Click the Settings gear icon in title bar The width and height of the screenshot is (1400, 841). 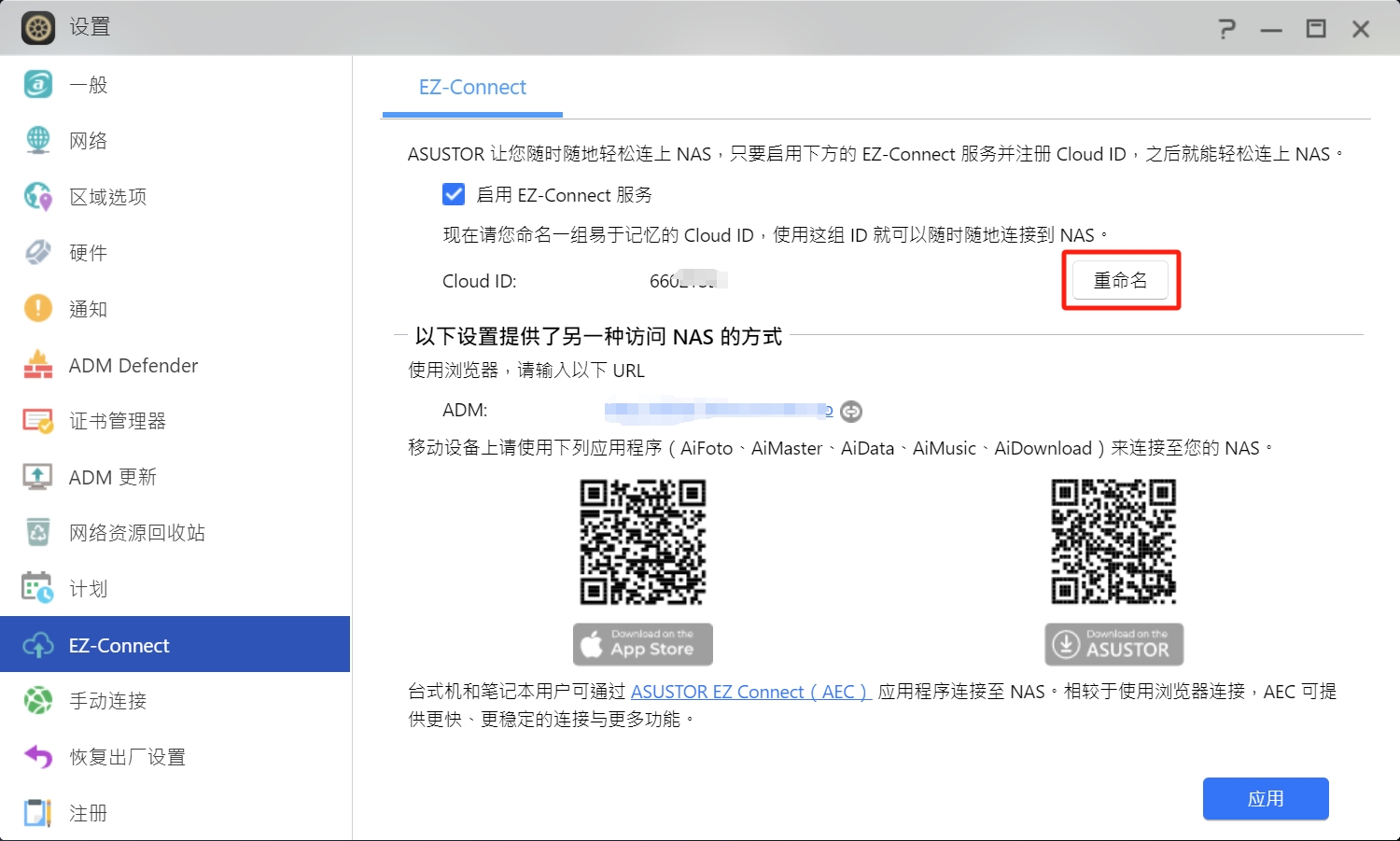(x=38, y=28)
